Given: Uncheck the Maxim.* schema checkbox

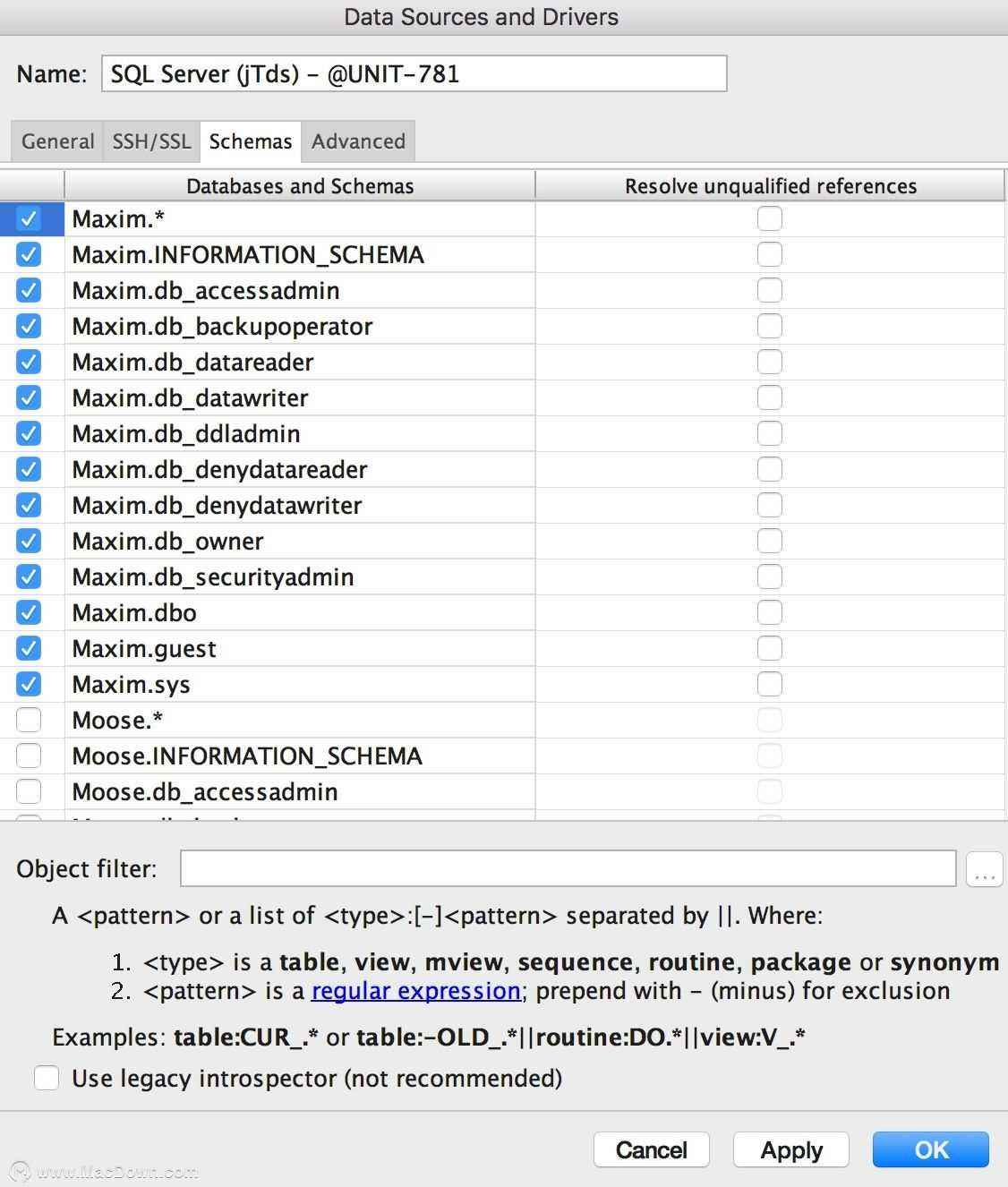Looking at the screenshot, I should 29,218.
